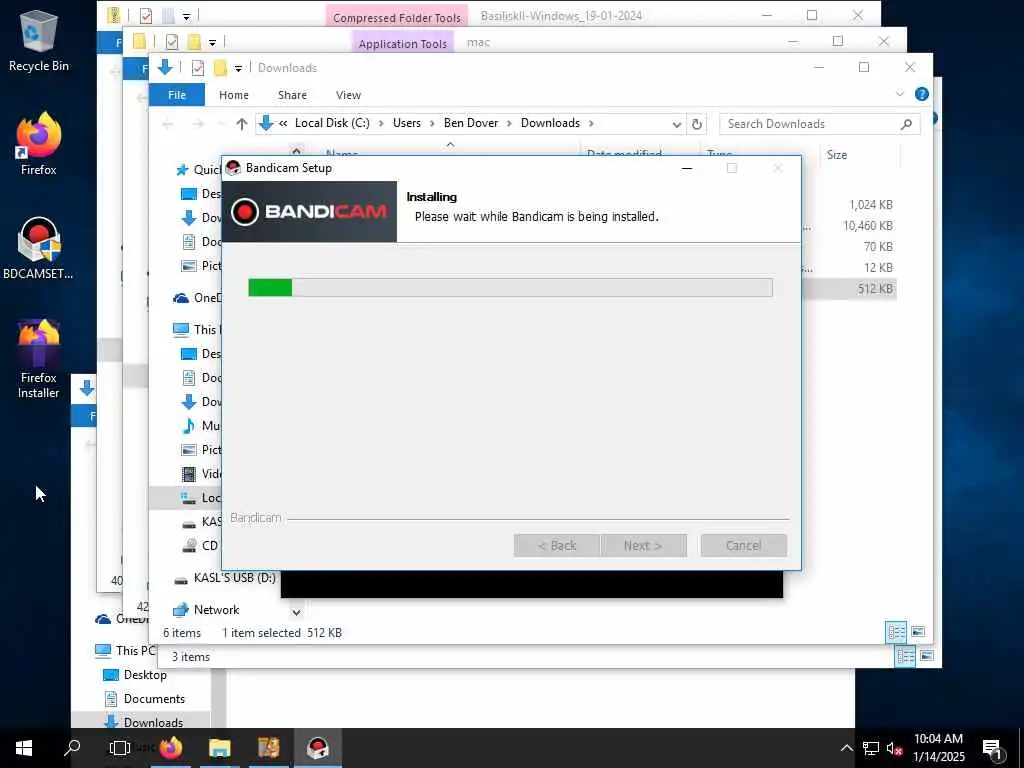The image size is (1024, 768).
Task: Click Properties checkmark icon in Downloads title bar
Action: [198, 68]
